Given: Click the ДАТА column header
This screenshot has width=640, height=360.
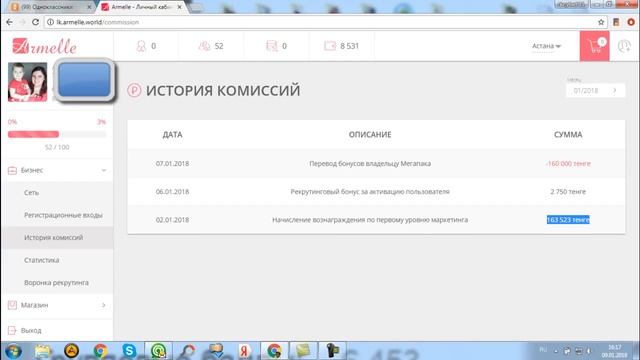Looking at the screenshot, I should click(x=172, y=135).
